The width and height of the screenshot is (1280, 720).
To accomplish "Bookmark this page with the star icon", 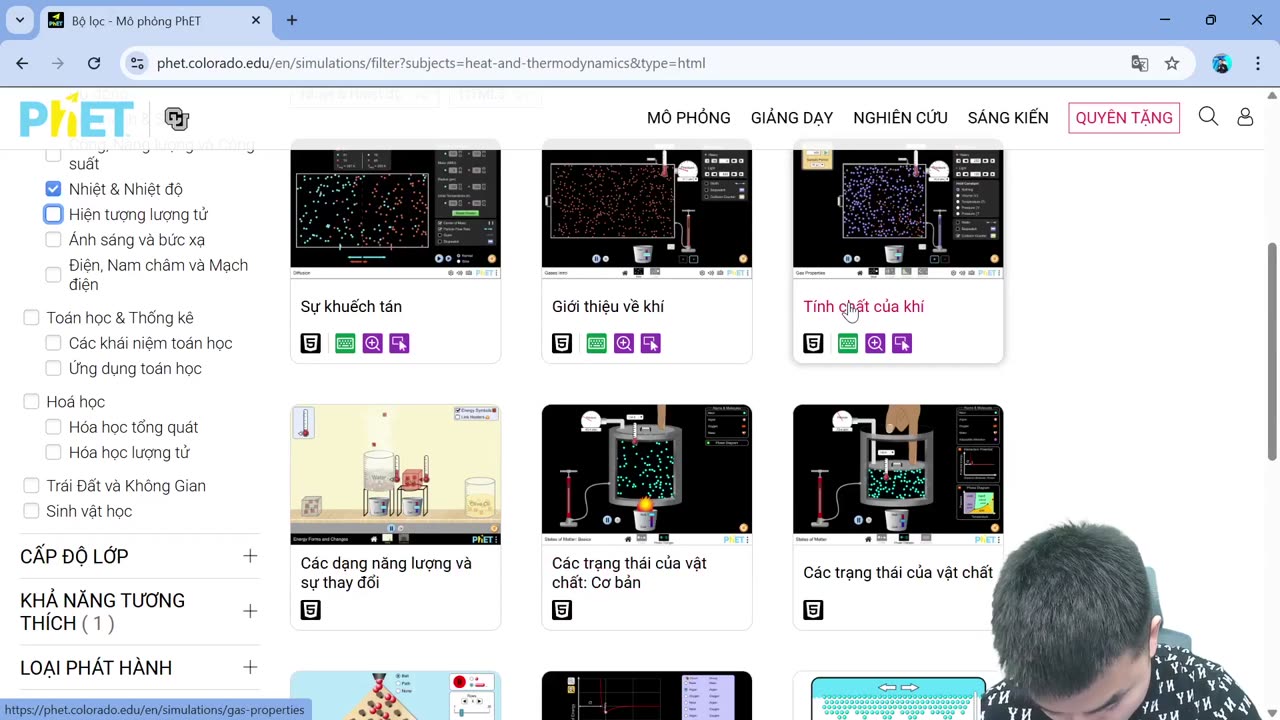I will click(x=1172, y=63).
